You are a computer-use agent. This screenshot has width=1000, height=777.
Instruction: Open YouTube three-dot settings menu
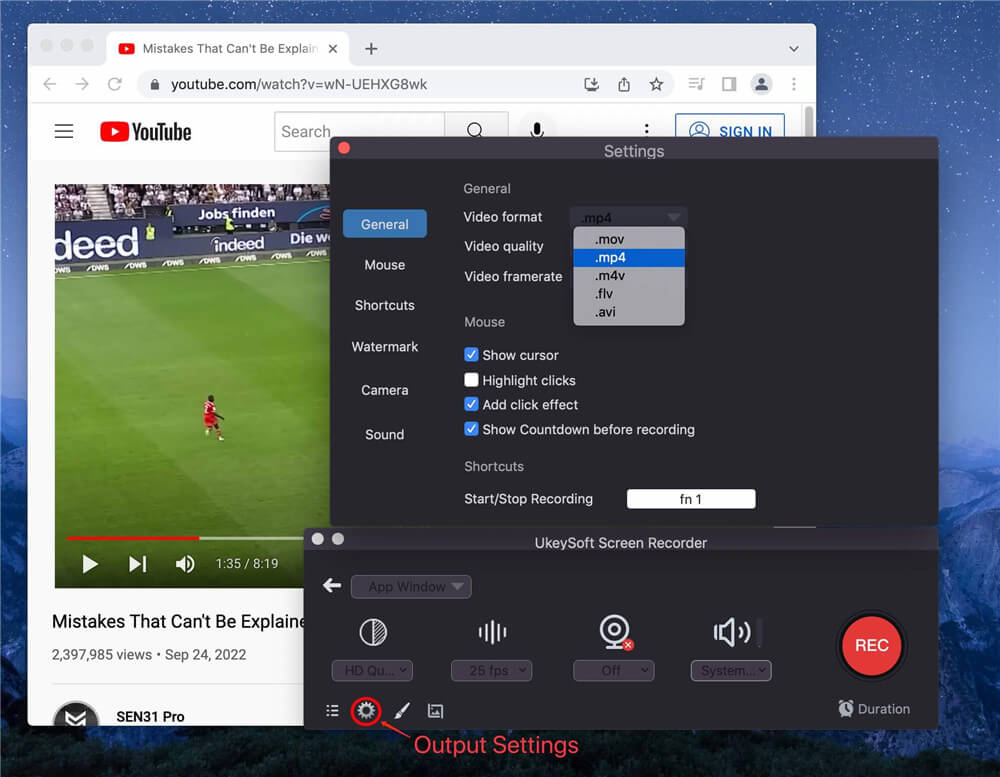[x=647, y=130]
